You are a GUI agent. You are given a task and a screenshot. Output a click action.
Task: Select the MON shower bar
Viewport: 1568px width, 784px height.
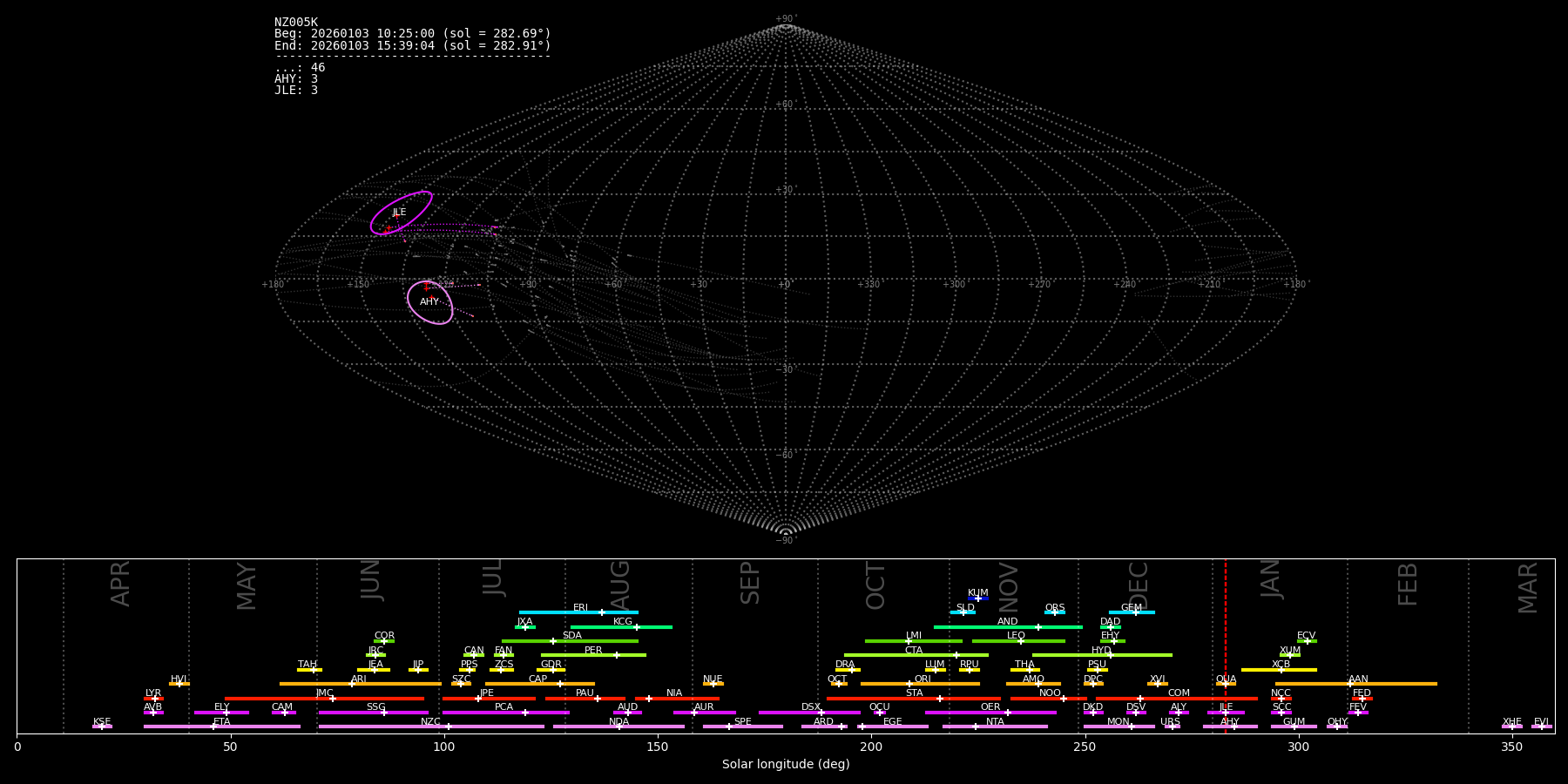point(1119,727)
